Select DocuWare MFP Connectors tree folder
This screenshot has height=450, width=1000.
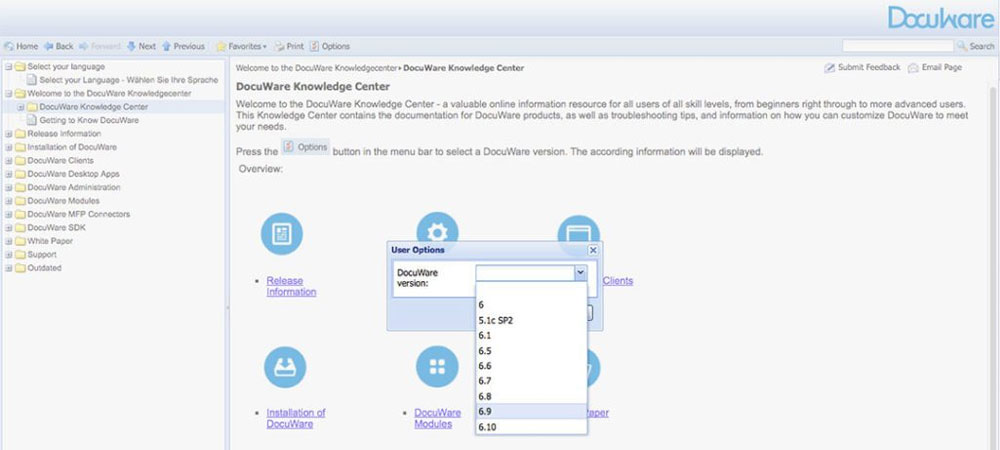click(x=78, y=214)
